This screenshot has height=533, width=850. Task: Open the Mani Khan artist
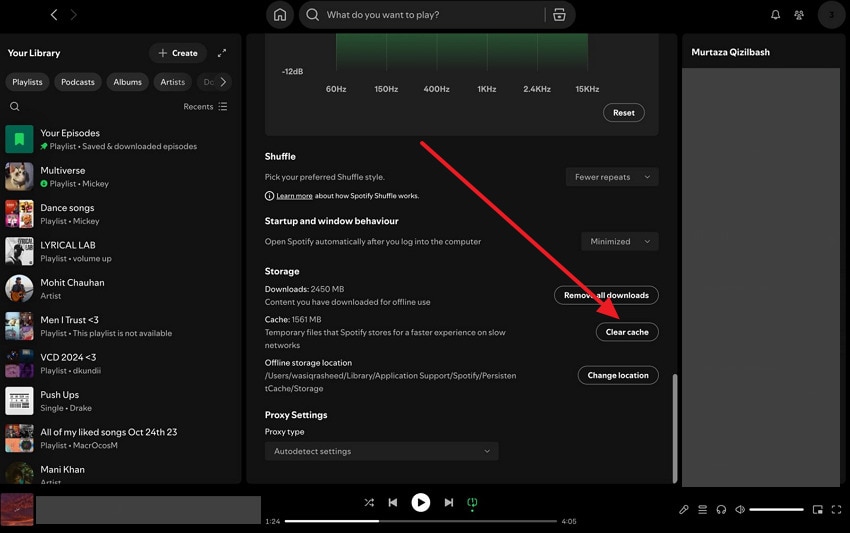(120, 472)
